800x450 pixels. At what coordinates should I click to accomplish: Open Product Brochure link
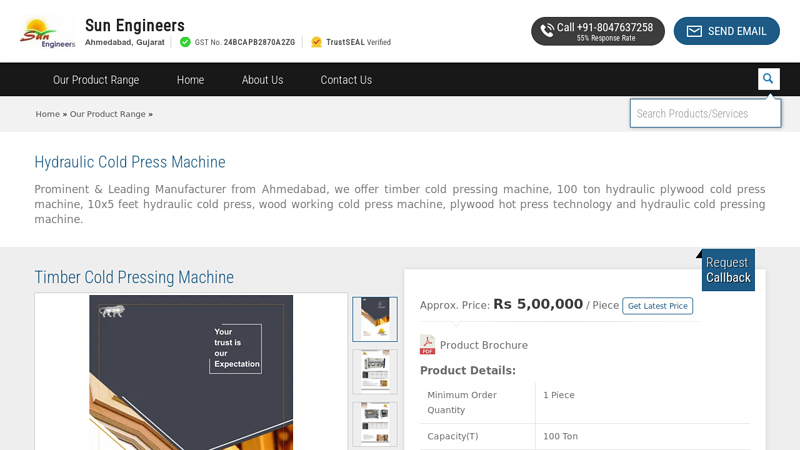(x=484, y=345)
